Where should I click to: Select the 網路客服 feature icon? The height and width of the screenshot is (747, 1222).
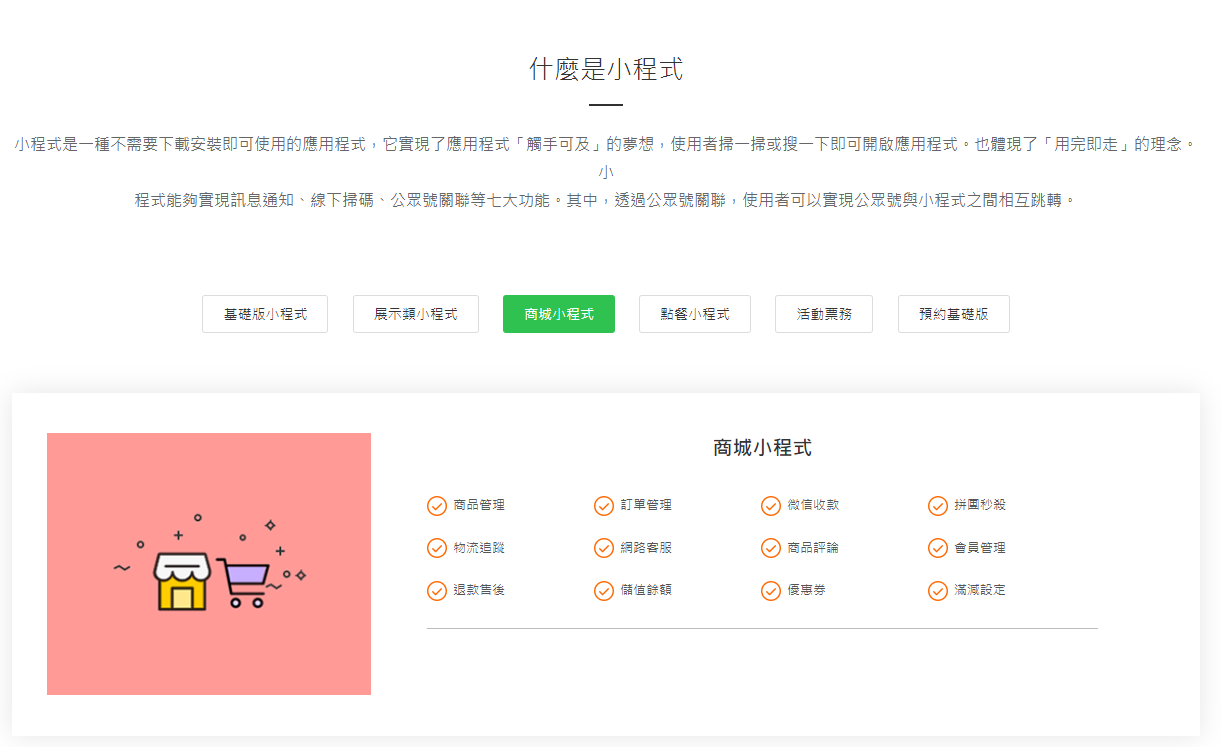click(604, 548)
